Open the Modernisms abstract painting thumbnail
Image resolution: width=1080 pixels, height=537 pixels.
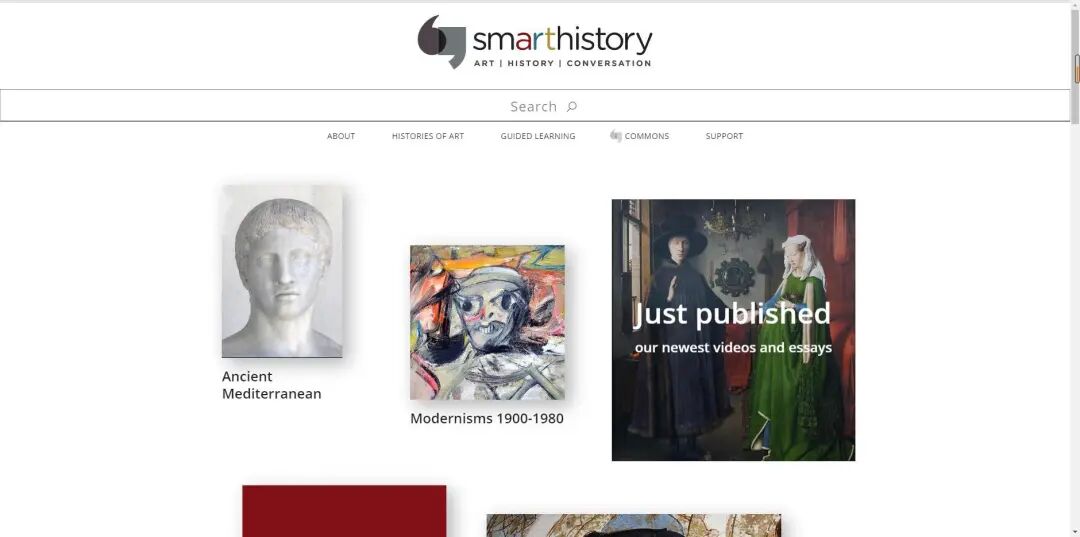[x=487, y=322]
